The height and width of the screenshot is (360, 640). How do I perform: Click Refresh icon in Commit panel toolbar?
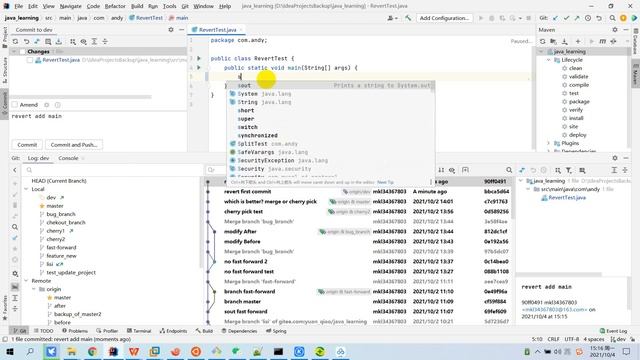point(15,42)
